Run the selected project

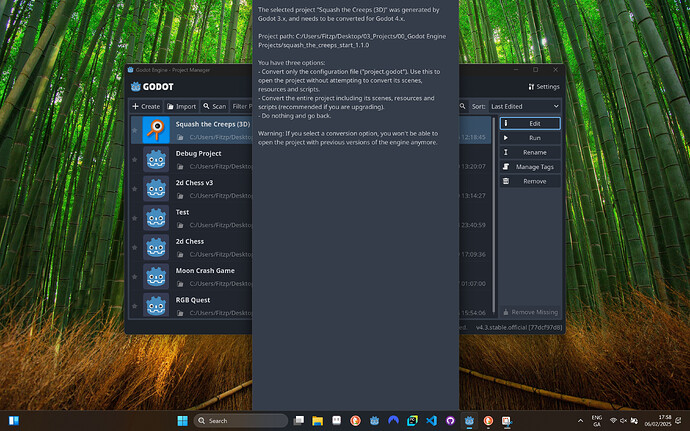(530, 138)
